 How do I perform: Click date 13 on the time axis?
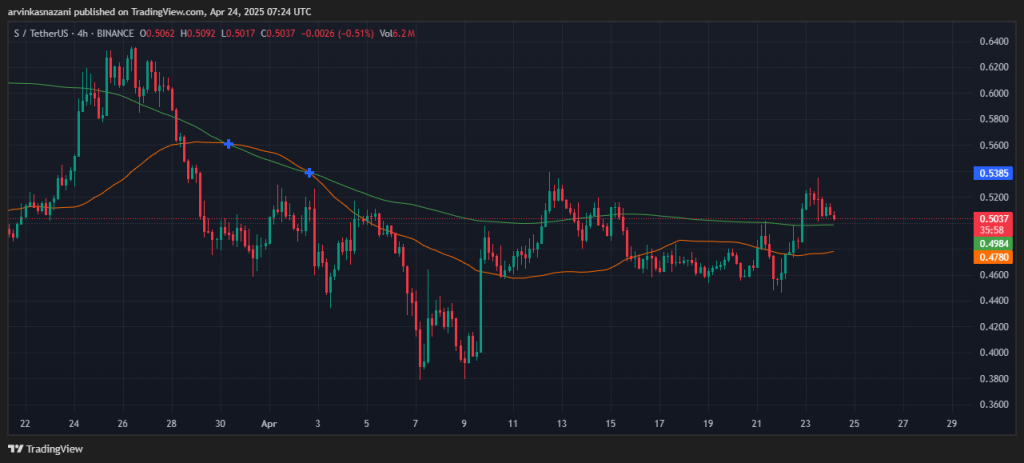click(x=562, y=424)
